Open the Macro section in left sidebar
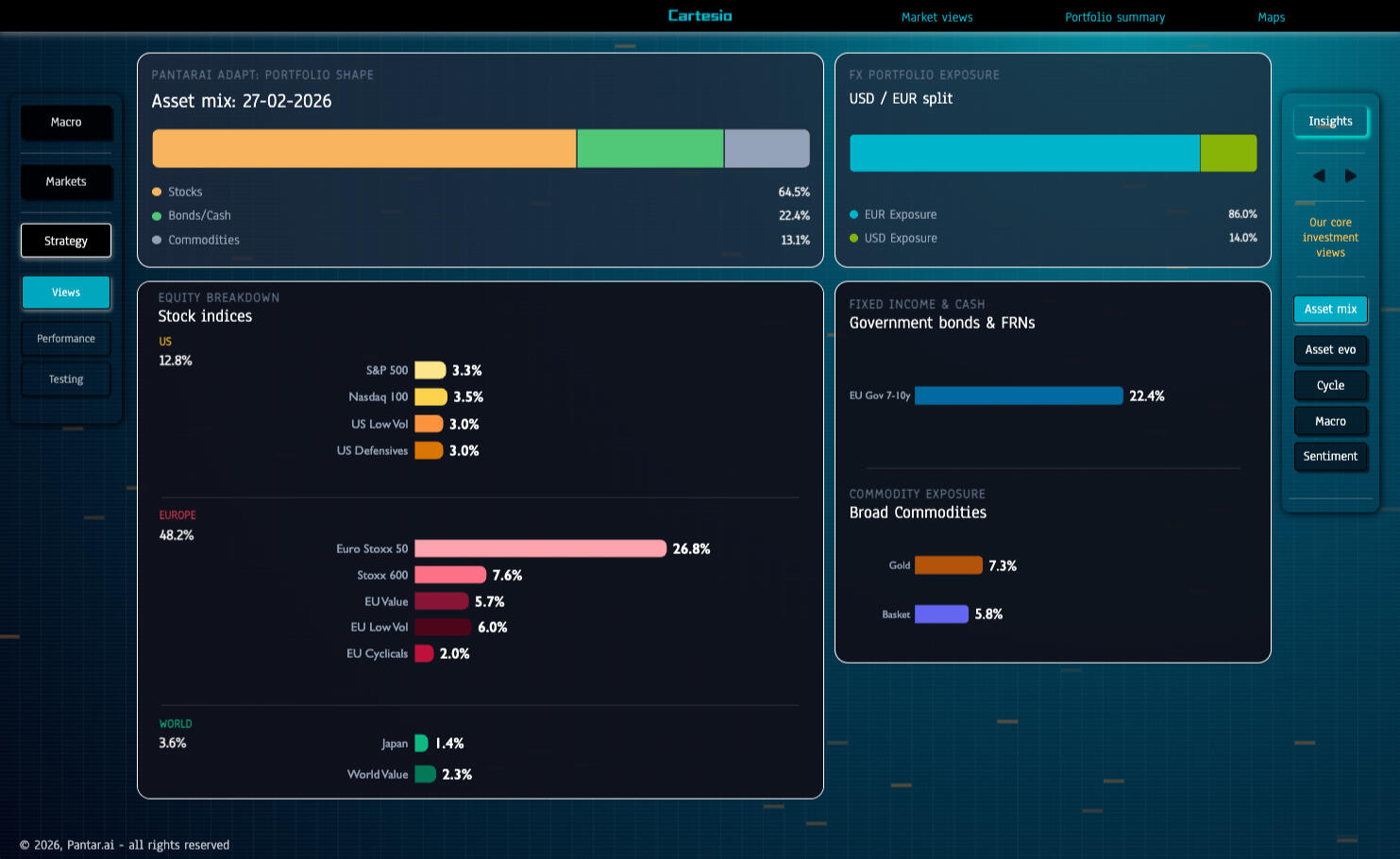 click(66, 123)
